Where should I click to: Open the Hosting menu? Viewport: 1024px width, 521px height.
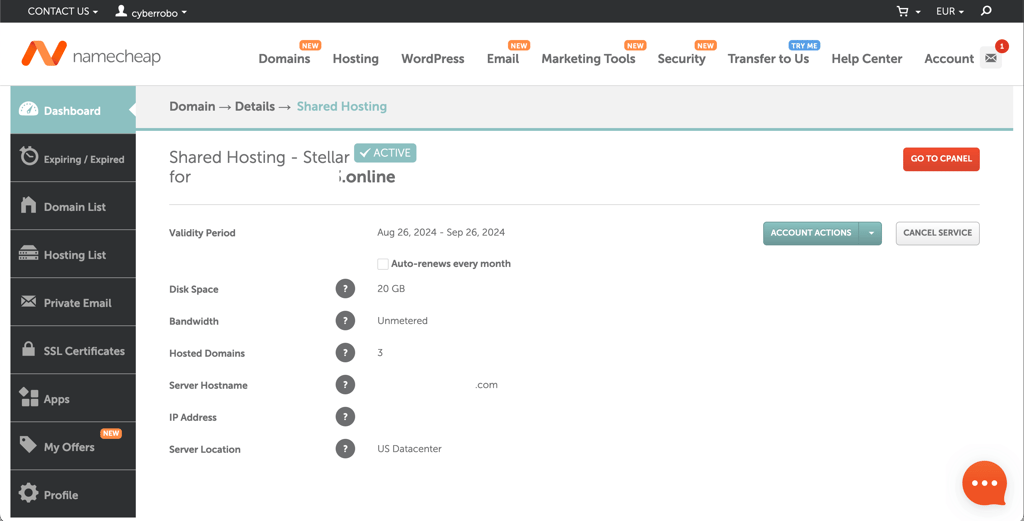point(355,59)
